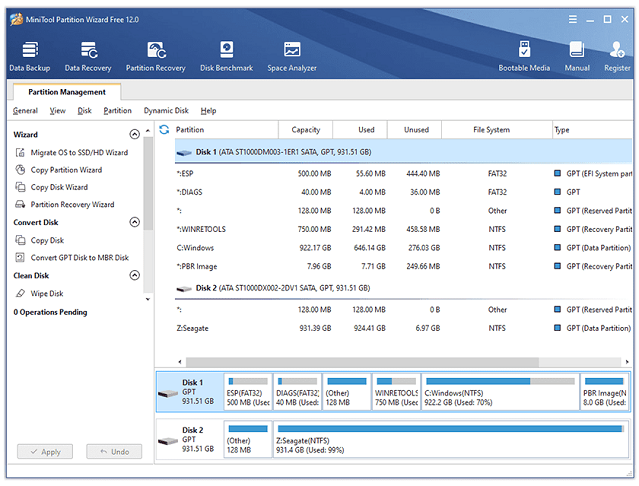The image size is (639, 486).
Task: Click partition list scroll left arrow
Action: point(180,362)
